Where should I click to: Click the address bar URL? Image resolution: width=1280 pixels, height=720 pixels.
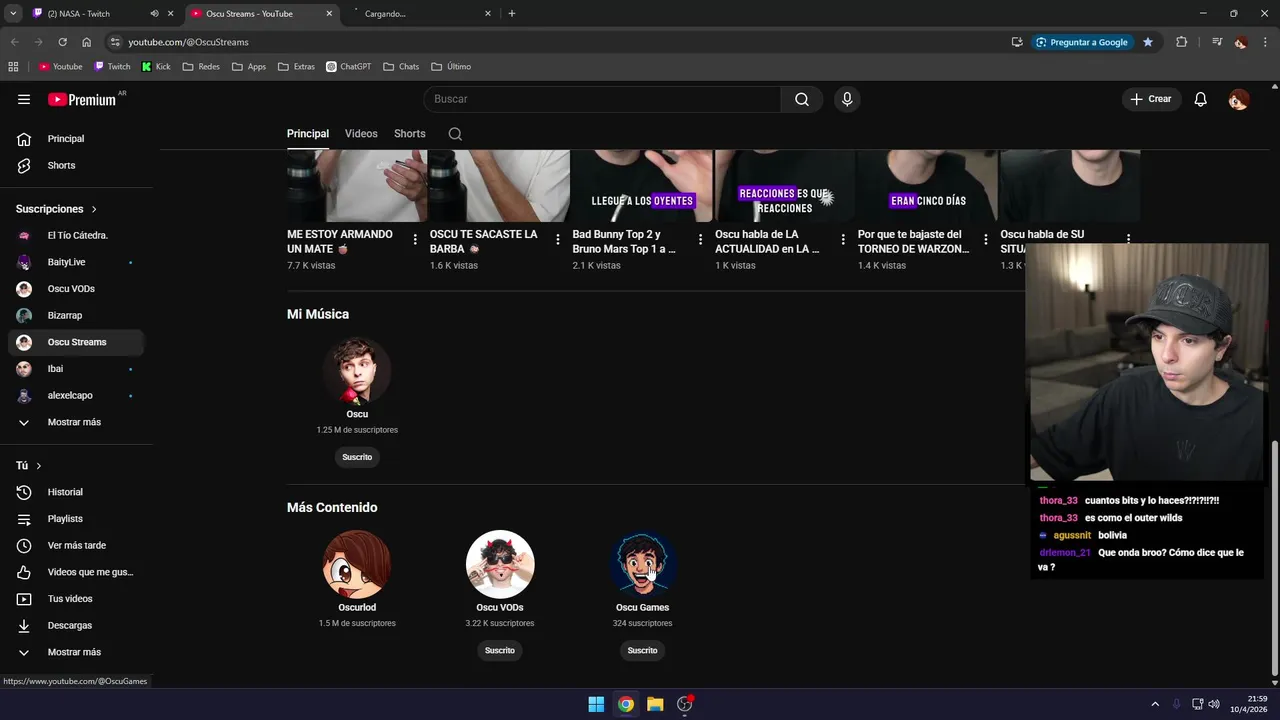[x=188, y=42]
